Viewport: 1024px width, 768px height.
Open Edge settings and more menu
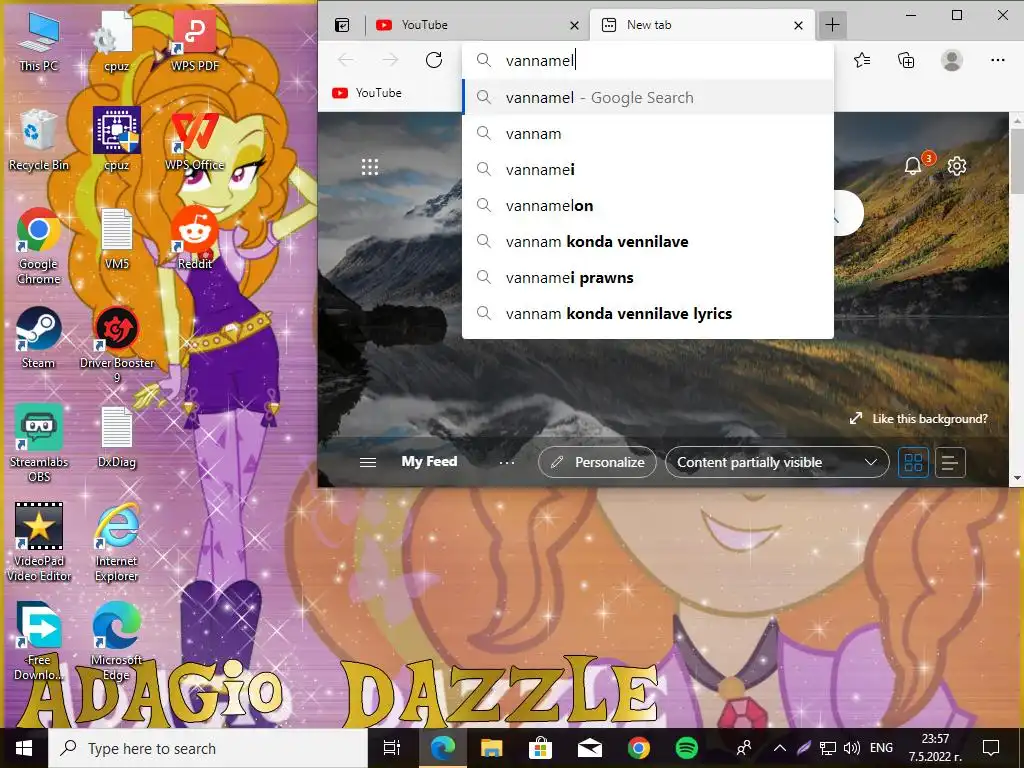pyautogui.click(x=997, y=60)
